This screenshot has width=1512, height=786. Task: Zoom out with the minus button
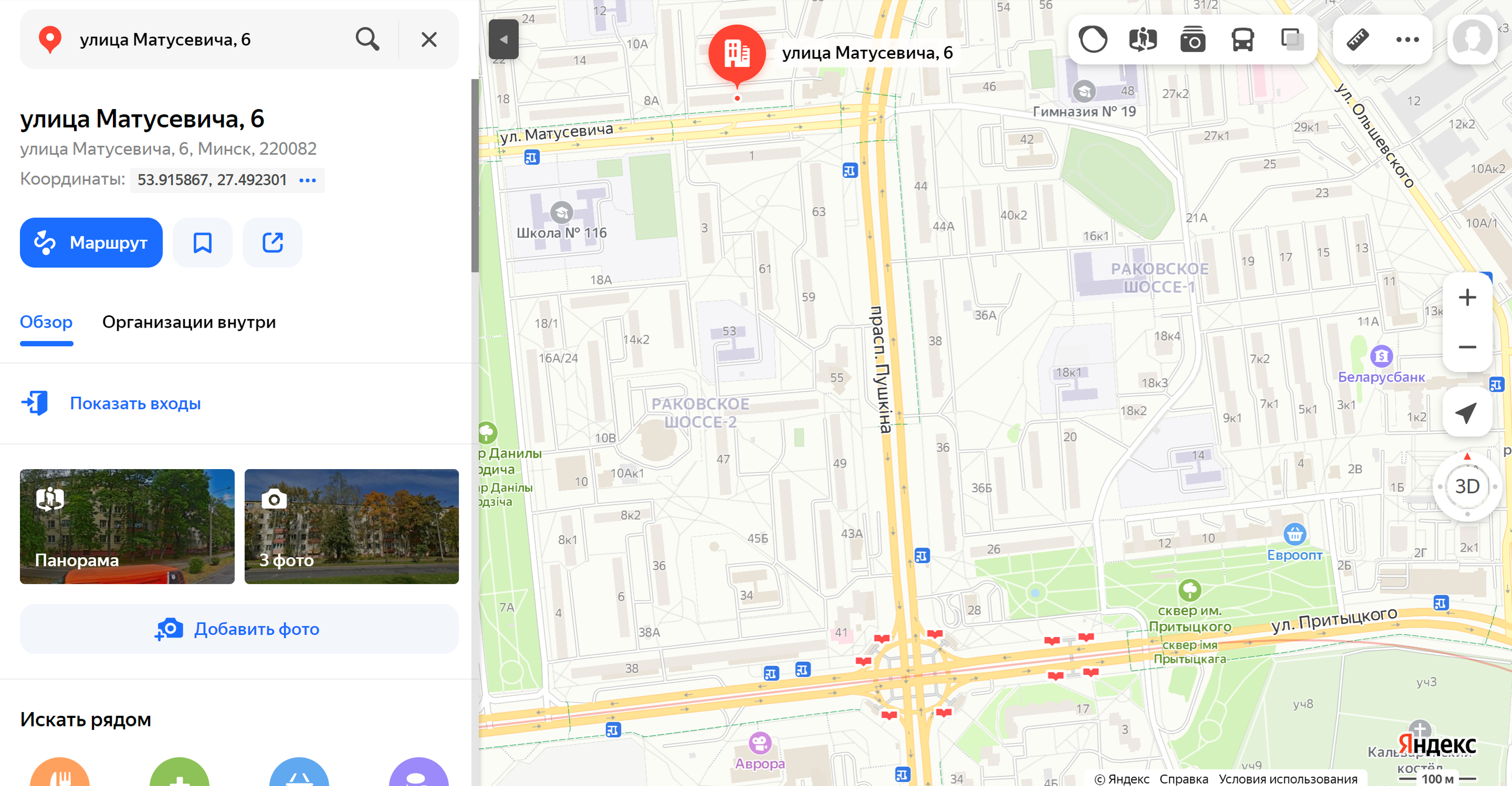pyautogui.click(x=1467, y=347)
